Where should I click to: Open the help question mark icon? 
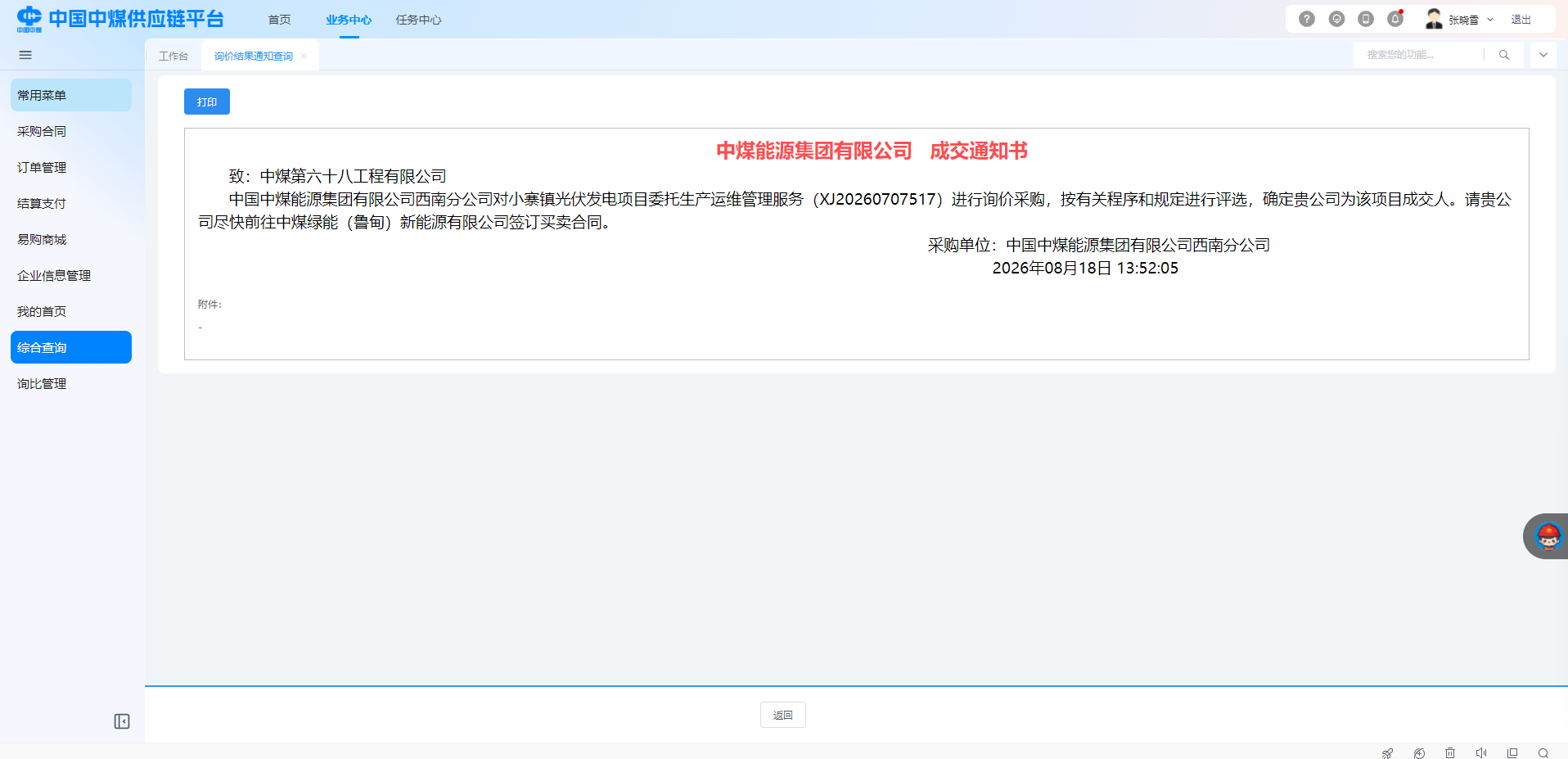coord(1307,19)
